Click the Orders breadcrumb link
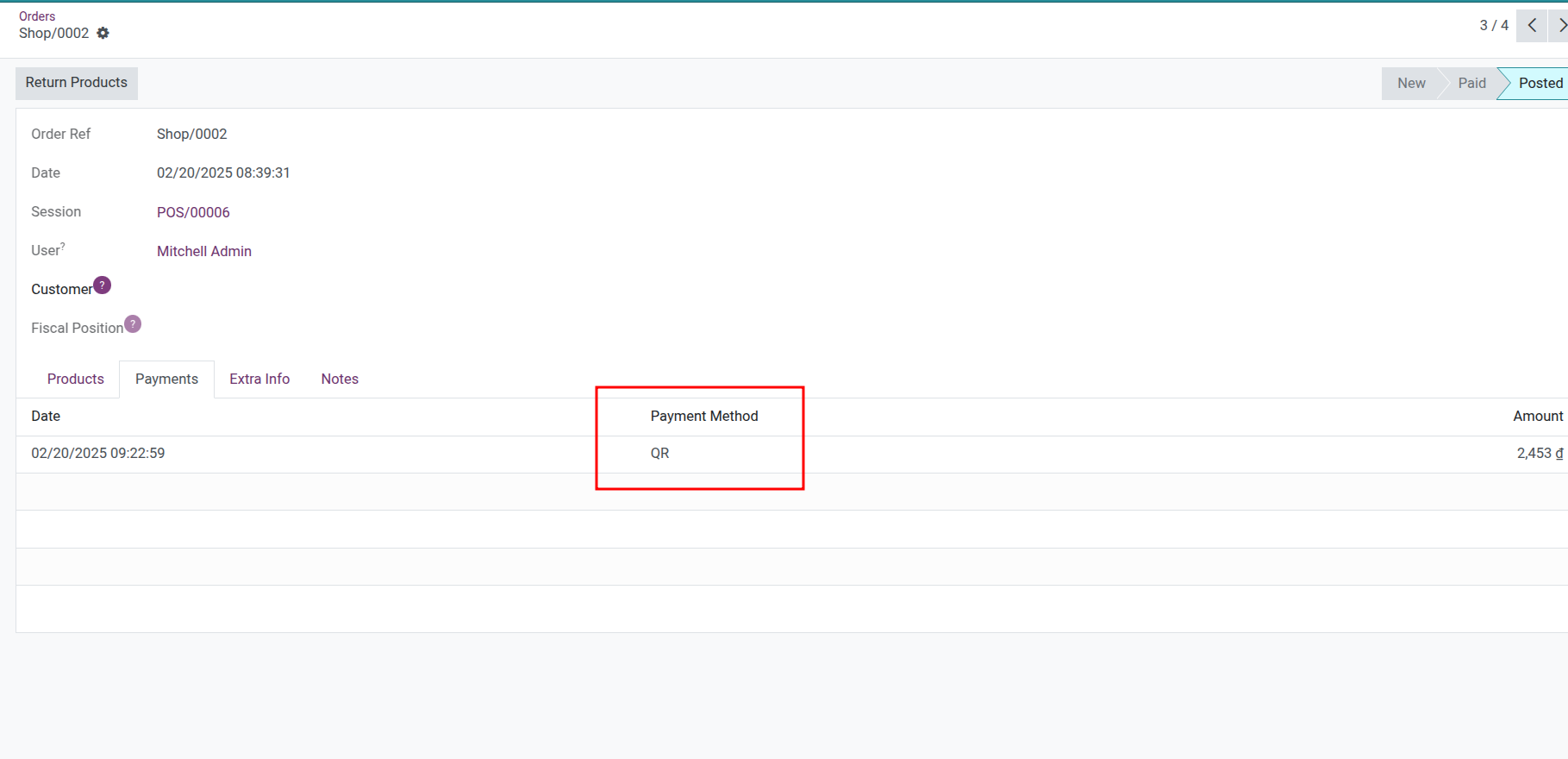1568x759 pixels. 37,16
